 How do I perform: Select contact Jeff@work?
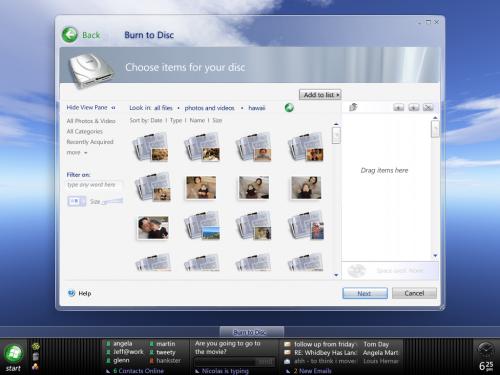click(x=128, y=352)
